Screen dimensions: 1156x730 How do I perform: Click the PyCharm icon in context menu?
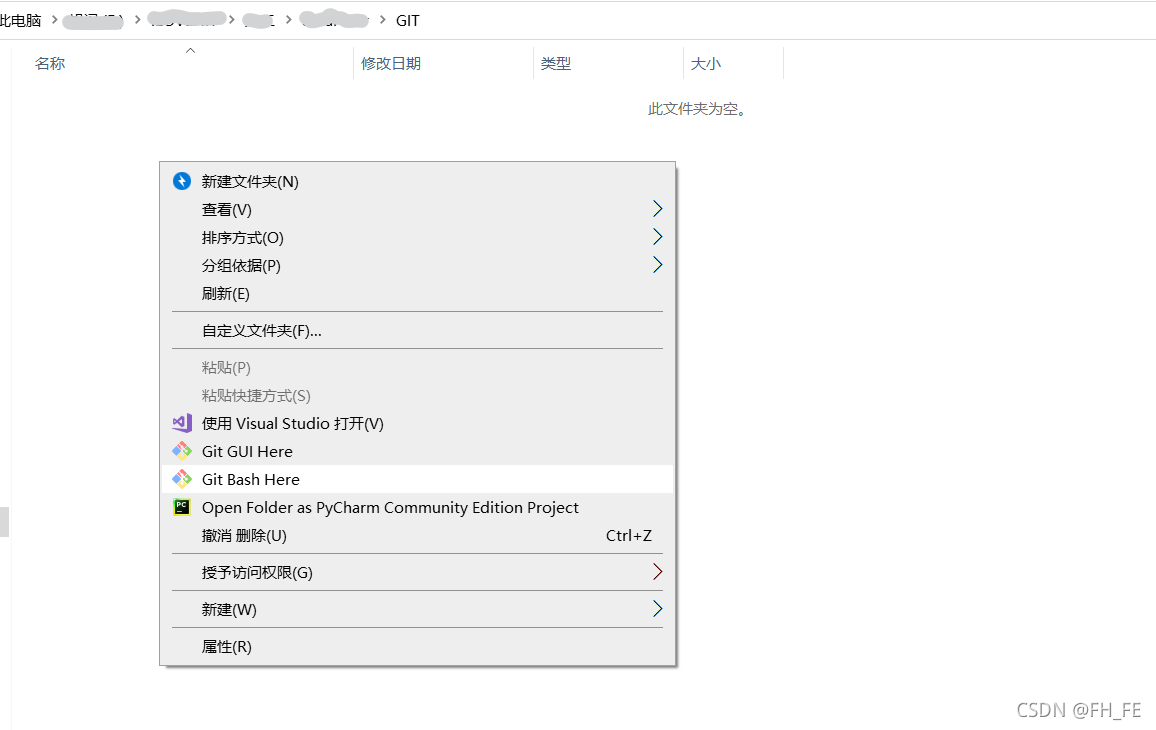(181, 507)
